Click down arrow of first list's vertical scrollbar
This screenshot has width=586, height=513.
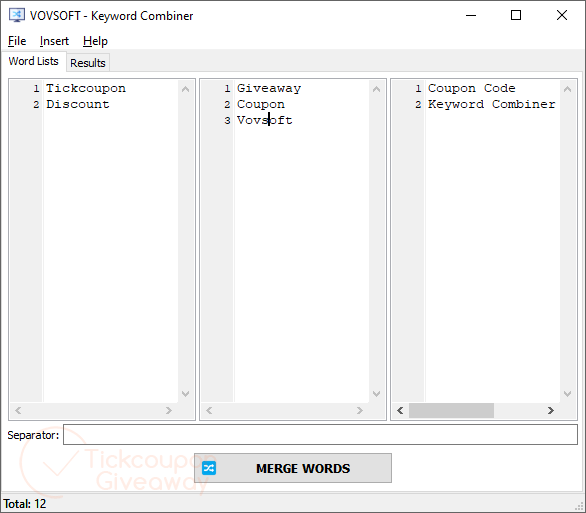point(185,394)
